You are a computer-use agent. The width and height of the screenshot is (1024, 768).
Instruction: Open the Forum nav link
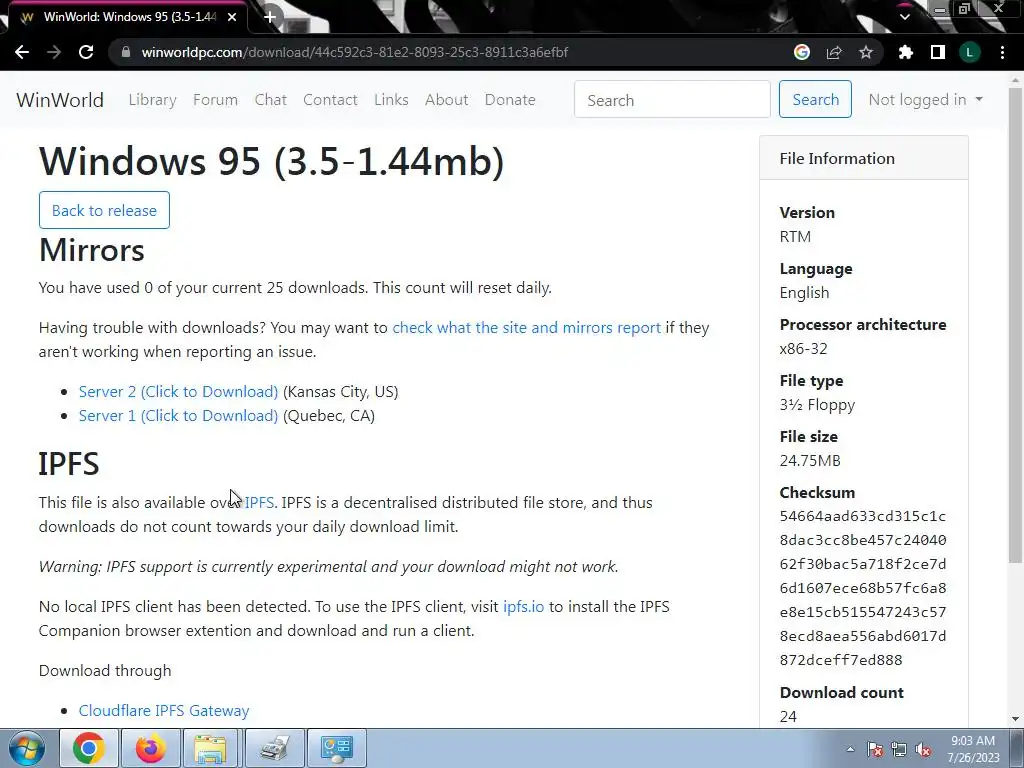point(216,100)
